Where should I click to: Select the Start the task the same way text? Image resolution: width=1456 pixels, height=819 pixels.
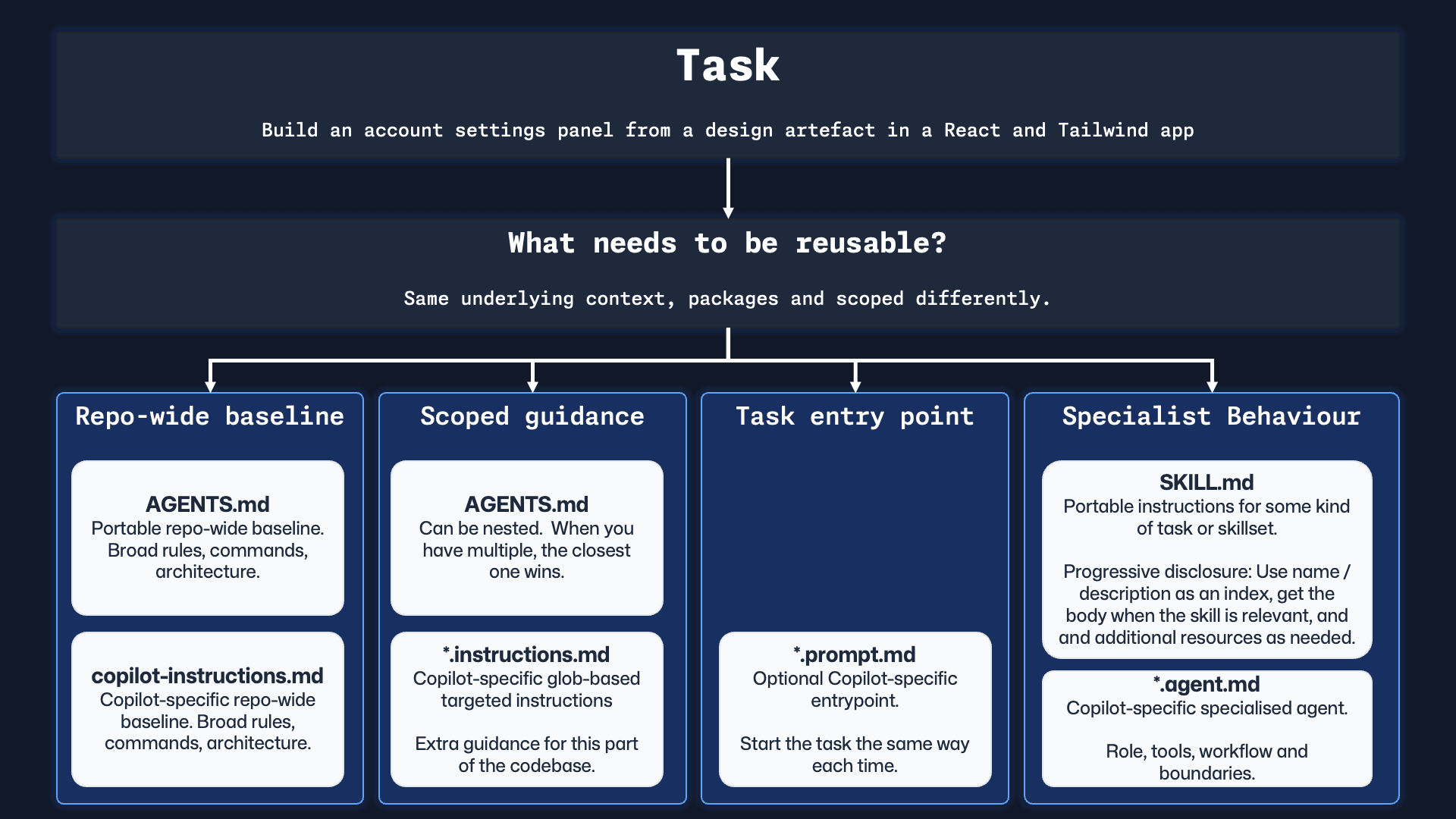[x=854, y=755]
